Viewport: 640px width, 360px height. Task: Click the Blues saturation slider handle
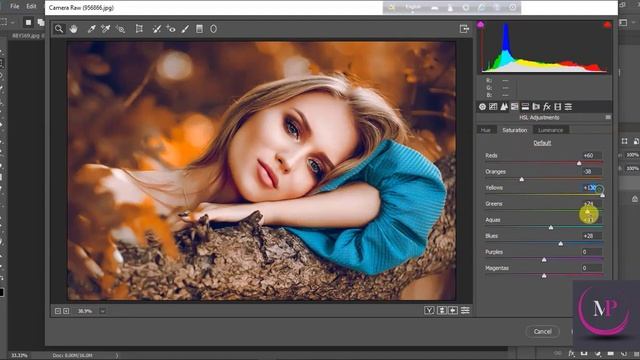click(x=560, y=244)
